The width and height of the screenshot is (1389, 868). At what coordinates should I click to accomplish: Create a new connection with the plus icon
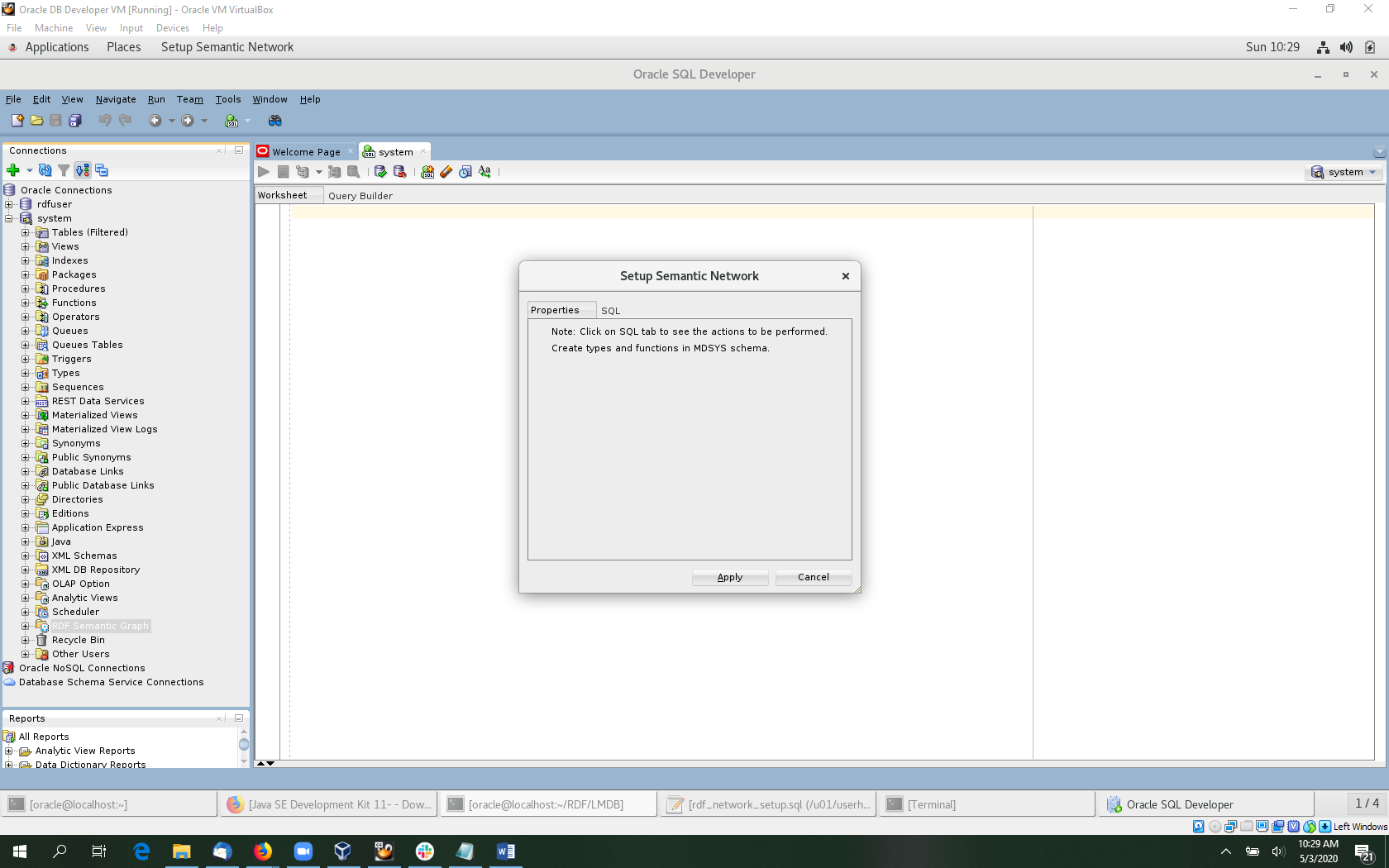(x=14, y=170)
